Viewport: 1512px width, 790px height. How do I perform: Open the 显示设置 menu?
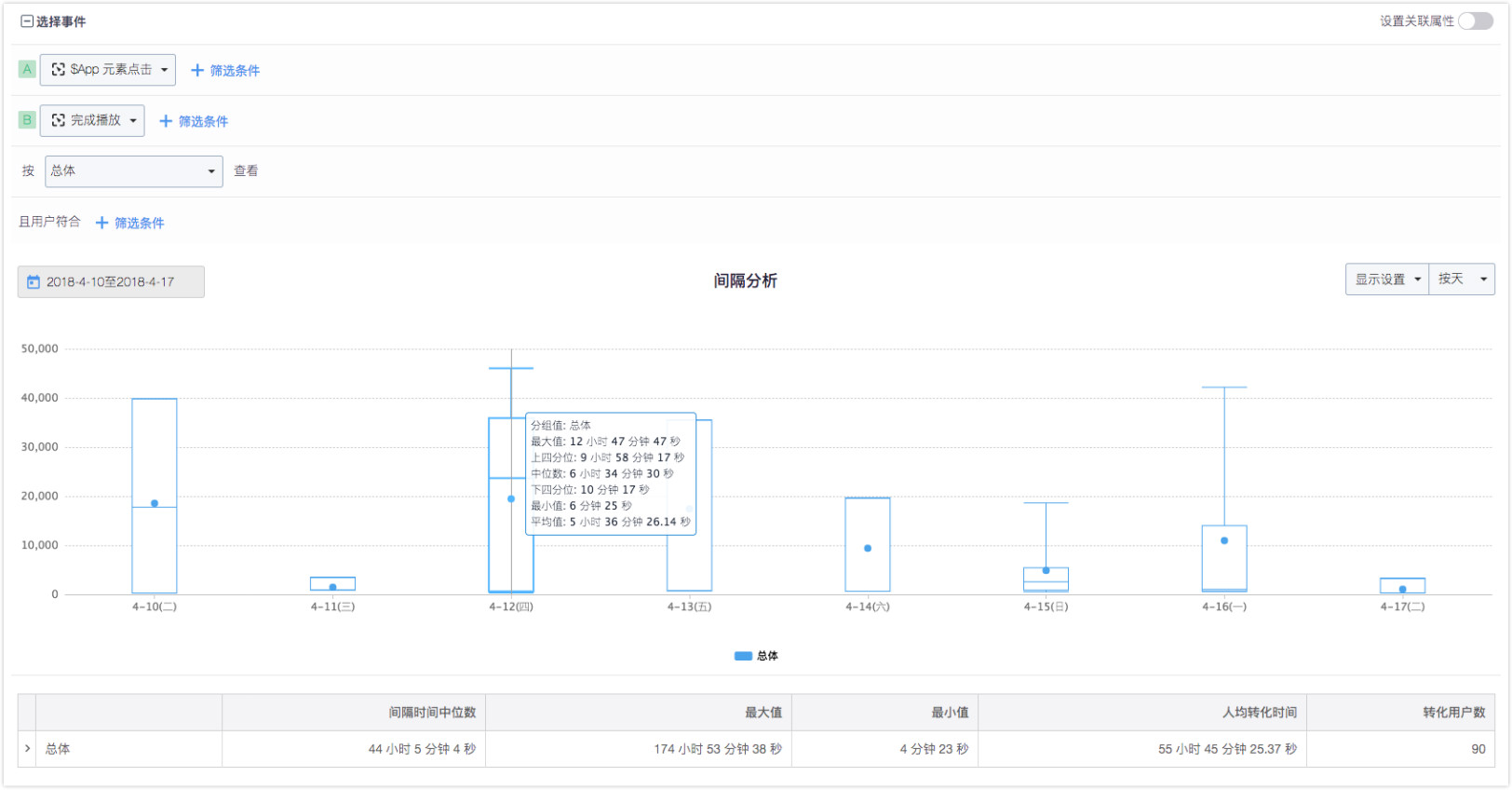coord(1386,279)
